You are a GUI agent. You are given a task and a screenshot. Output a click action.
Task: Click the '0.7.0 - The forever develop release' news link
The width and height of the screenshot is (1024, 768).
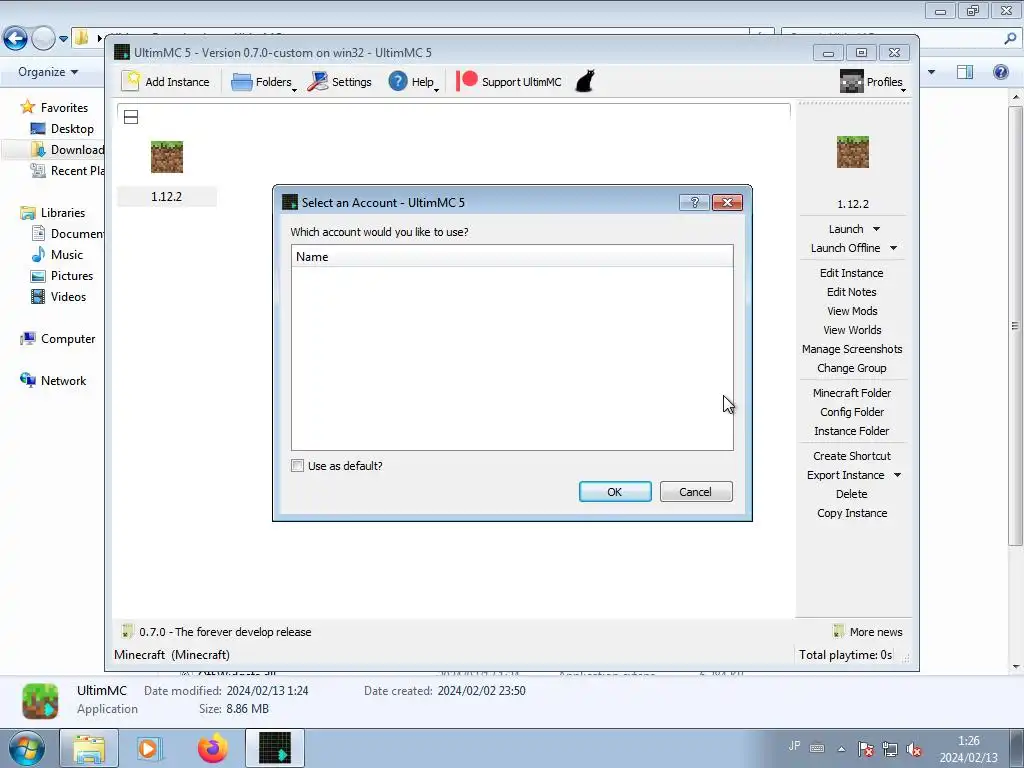click(x=225, y=632)
